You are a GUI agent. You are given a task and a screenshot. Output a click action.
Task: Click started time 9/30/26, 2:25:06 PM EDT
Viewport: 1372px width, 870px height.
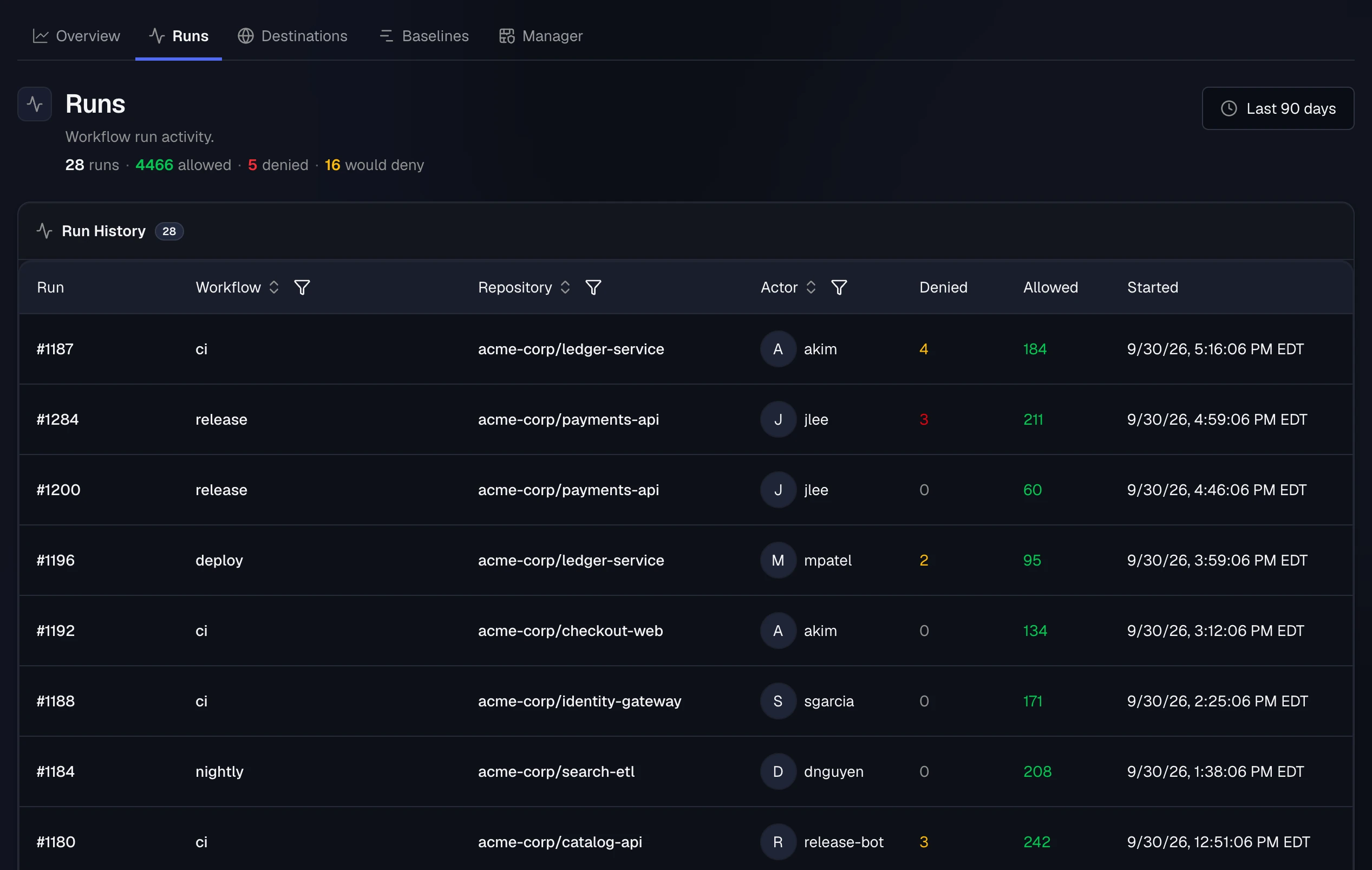click(x=1217, y=701)
